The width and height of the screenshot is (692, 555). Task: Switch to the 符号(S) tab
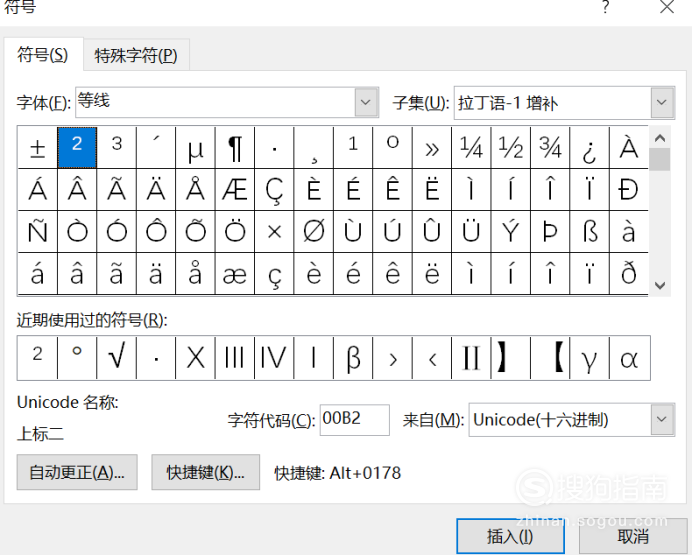click(43, 55)
